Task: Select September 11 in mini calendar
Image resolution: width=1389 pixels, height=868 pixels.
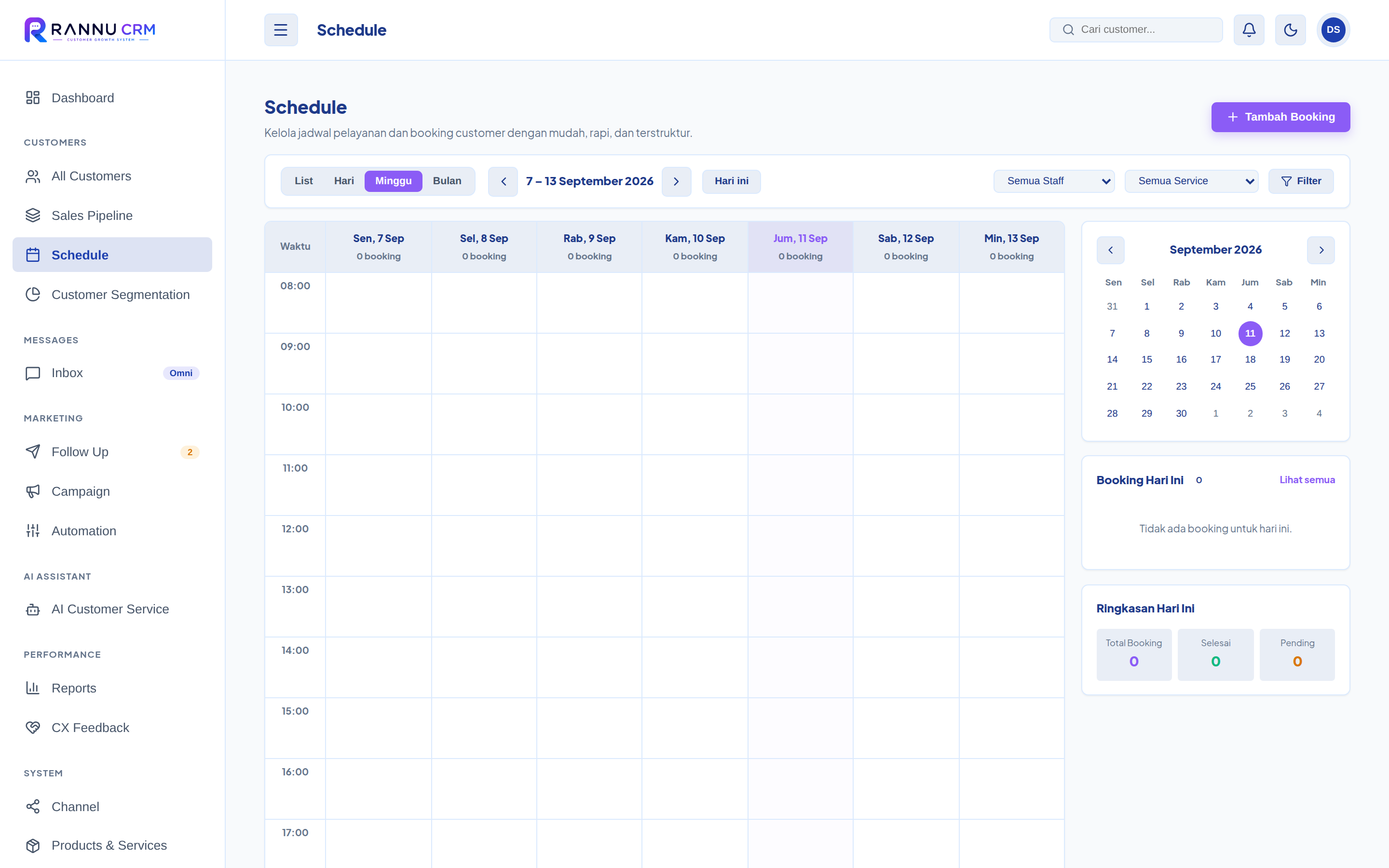Action: [1250, 334]
